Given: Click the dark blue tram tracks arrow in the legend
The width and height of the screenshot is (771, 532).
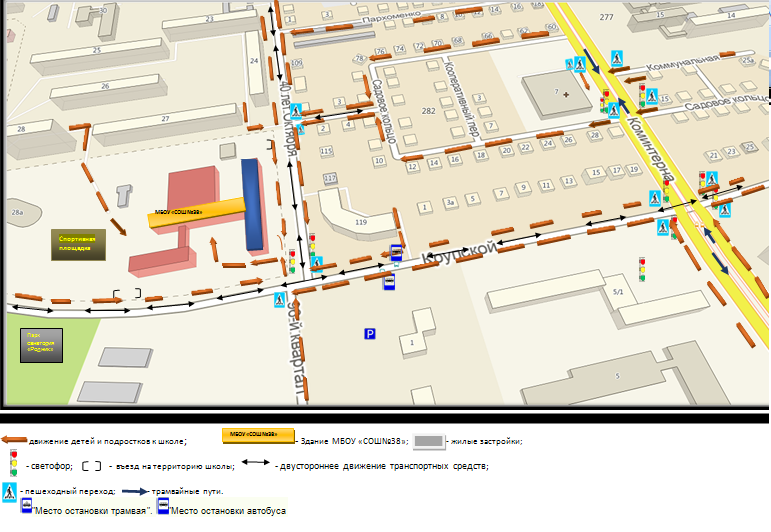Looking at the screenshot, I should [x=135, y=491].
